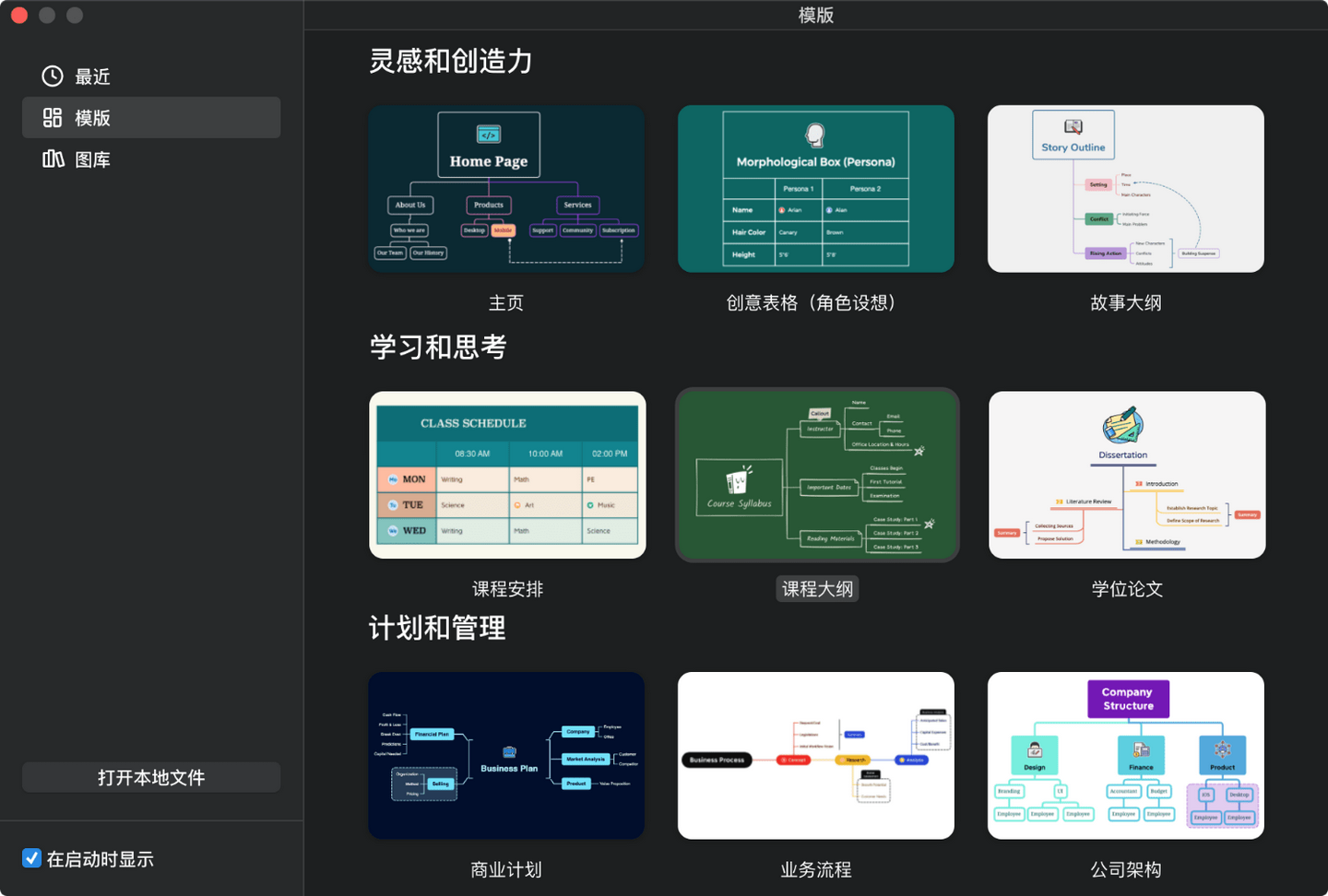Image resolution: width=1328 pixels, height=896 pixels.
Task: Click the 商业计划 label text
Action: [x=505, y=869]
